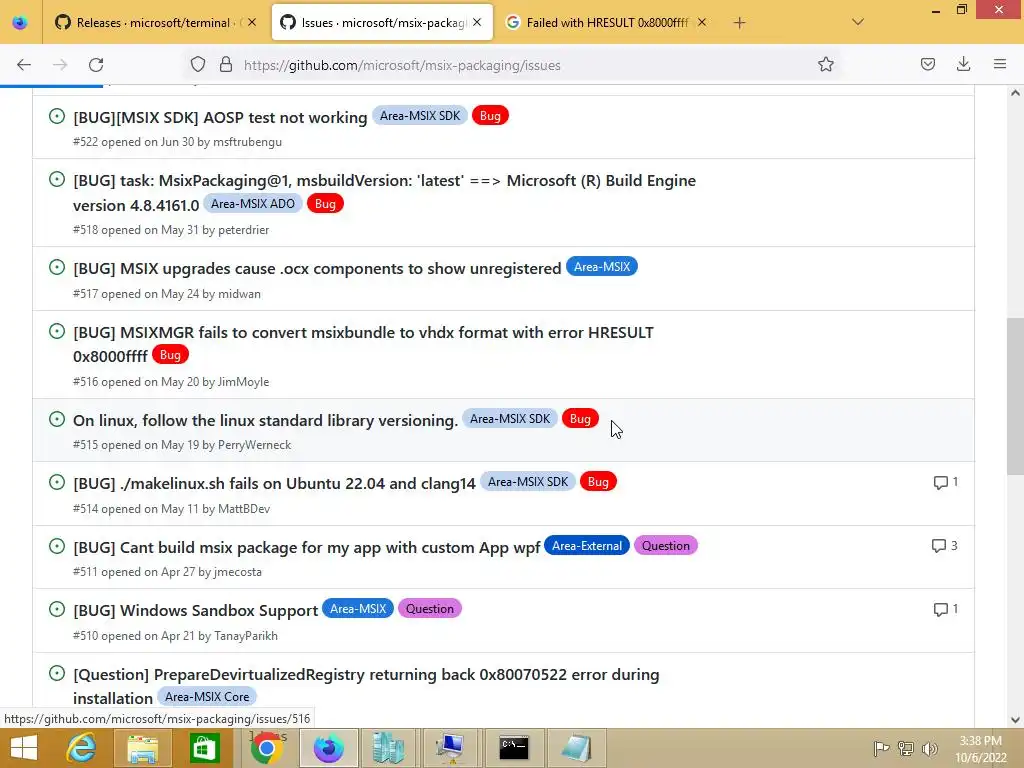Screen dimensions: 1024x768
Task: Click the open issue status icon for #517
Action: click(x=57, y=267)
